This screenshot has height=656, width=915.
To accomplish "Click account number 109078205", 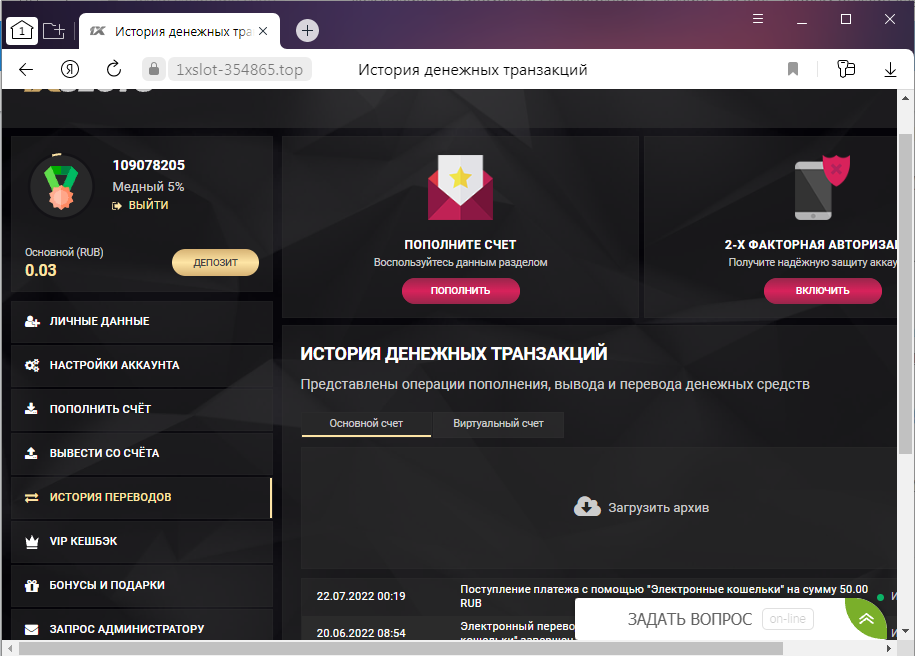I will [149, 165].
